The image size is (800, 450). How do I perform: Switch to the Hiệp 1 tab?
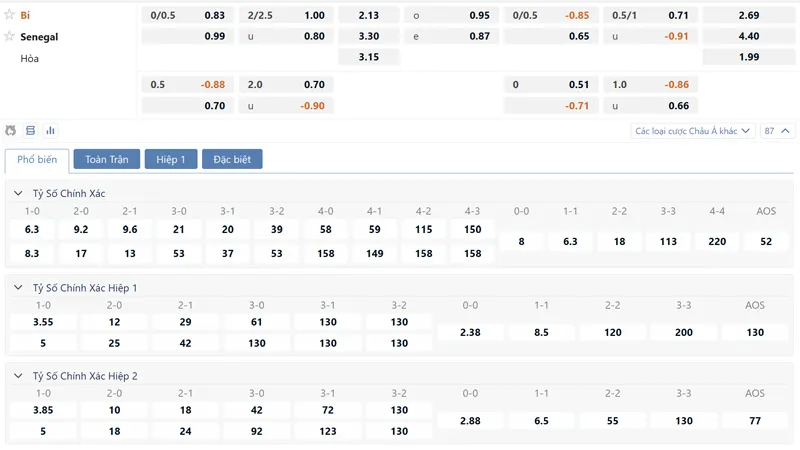pos(171,159)
